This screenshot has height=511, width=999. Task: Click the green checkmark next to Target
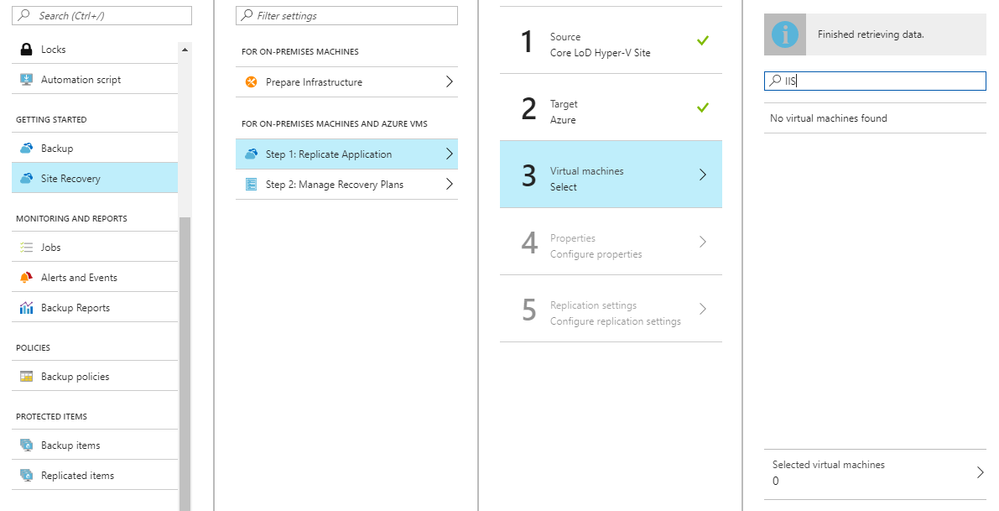(x=702, y=107)
